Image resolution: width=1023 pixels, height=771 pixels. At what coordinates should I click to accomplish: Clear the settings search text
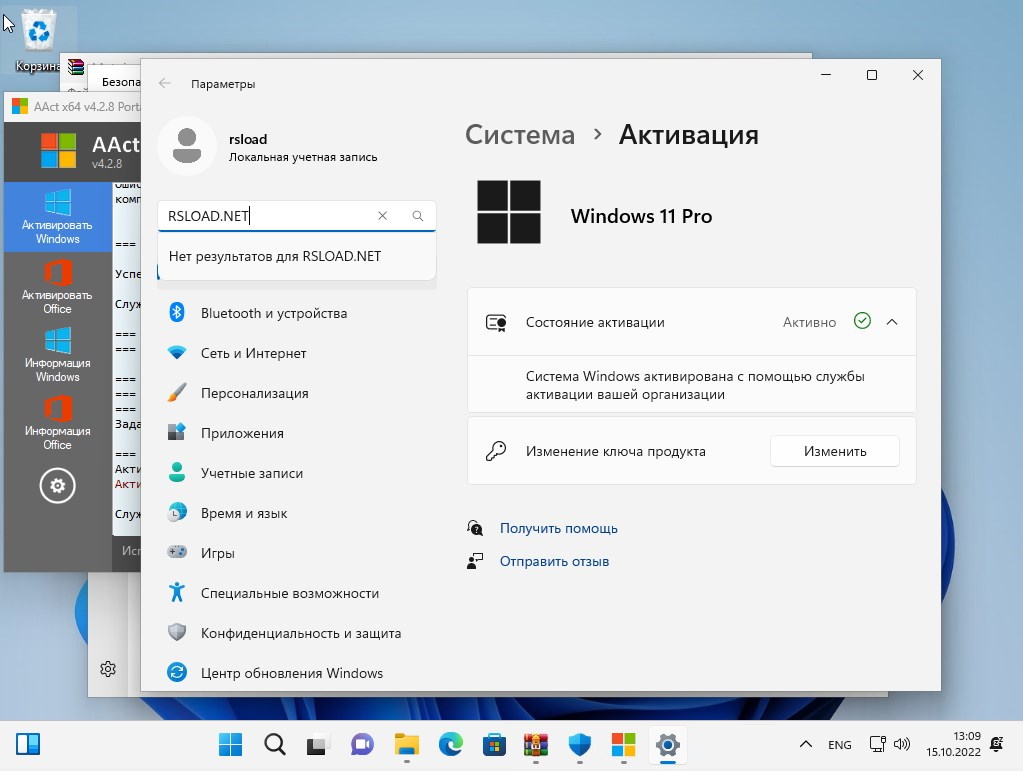(x=382, y=216)
